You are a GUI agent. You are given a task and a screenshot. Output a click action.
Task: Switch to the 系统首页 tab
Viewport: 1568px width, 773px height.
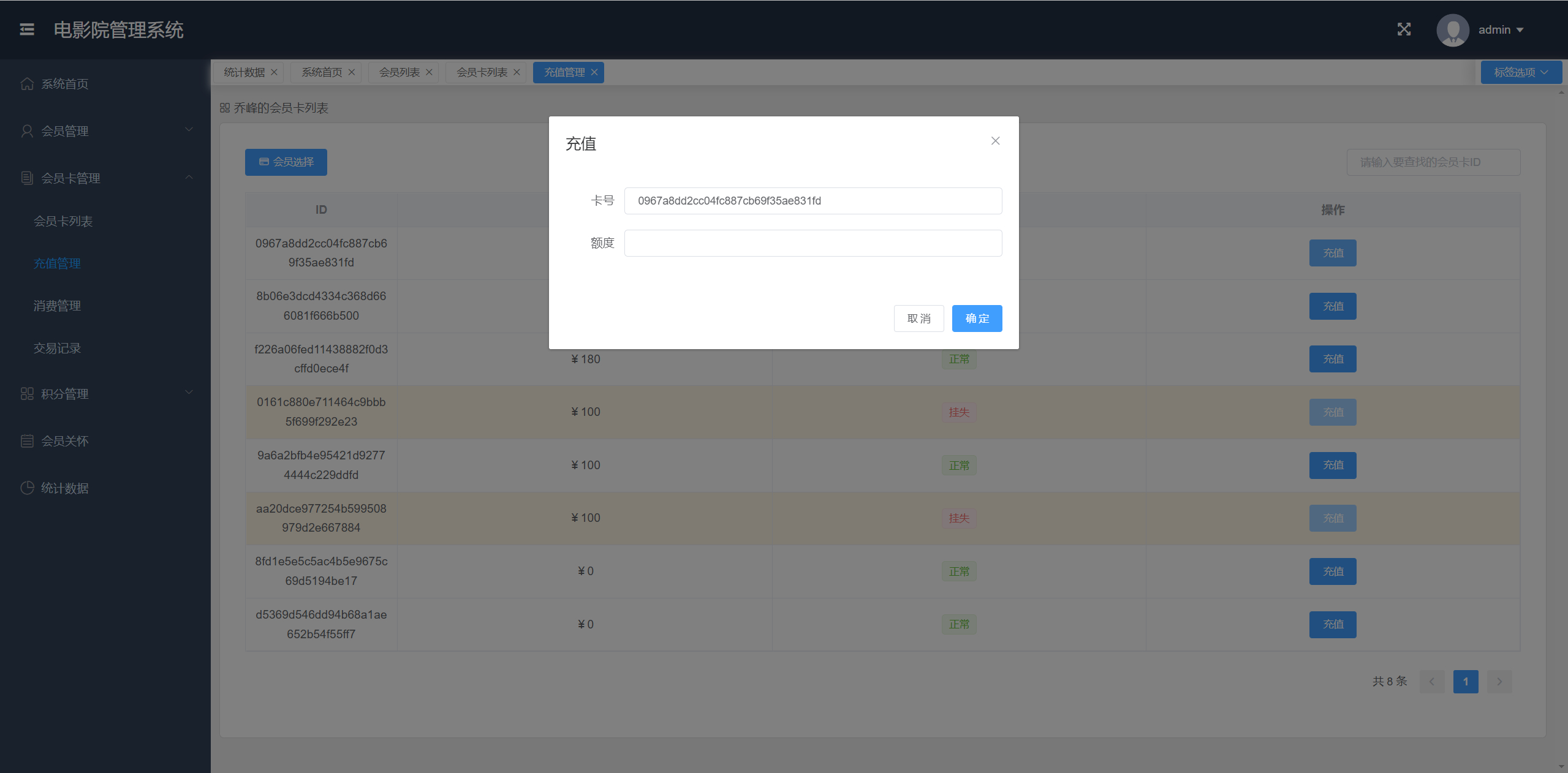click(322, 72)
